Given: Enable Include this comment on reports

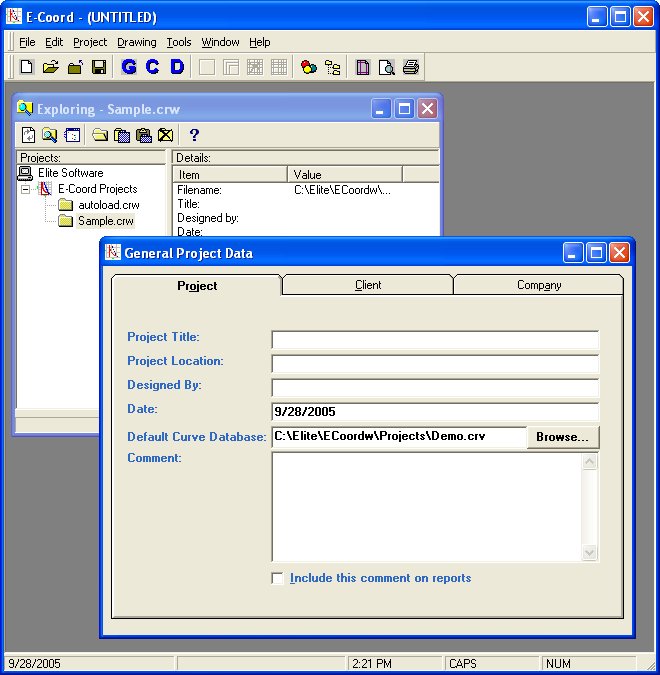Looking at the screenshot, I should [278, 578].
